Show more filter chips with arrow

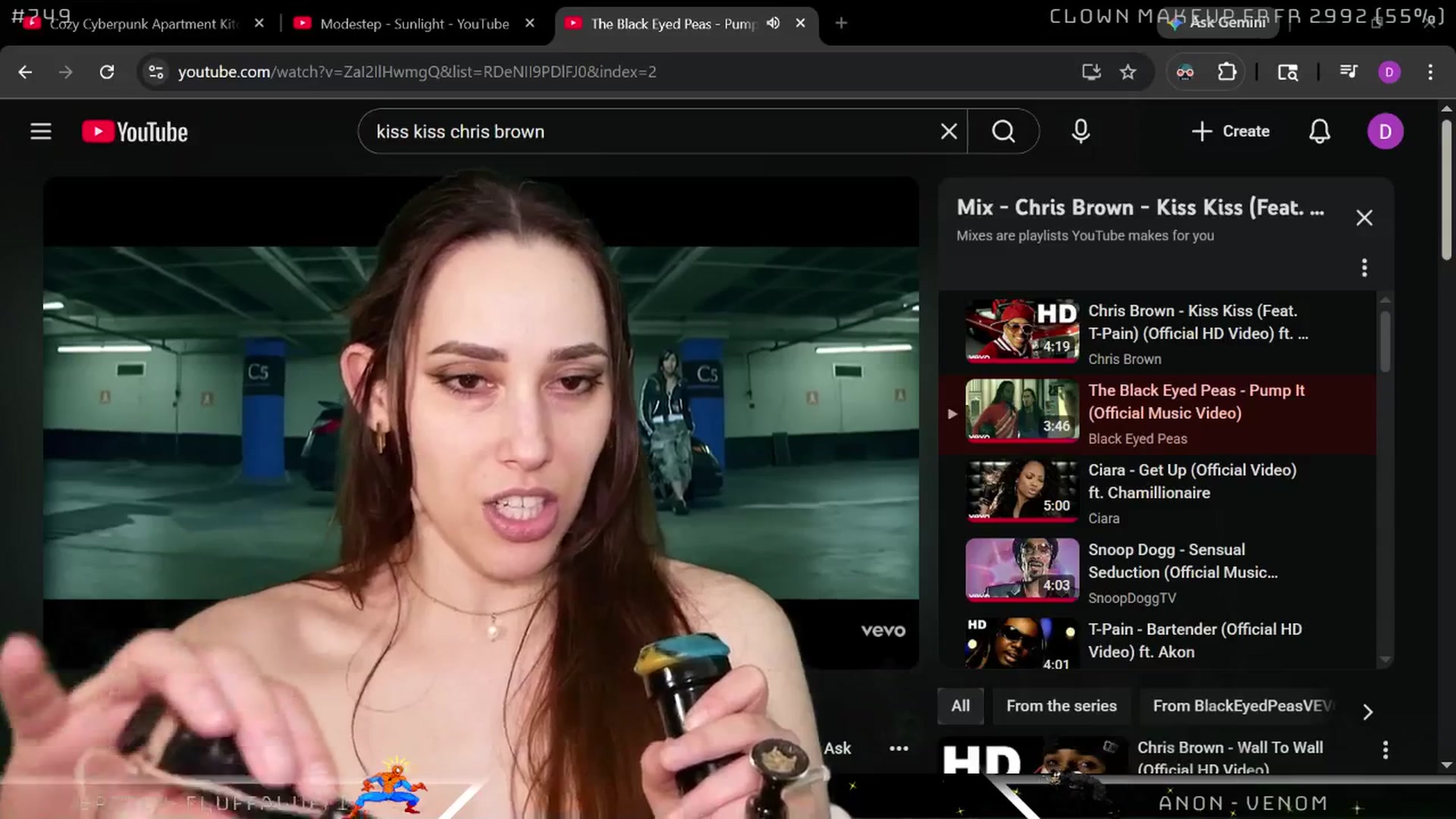pos(1367,712)
